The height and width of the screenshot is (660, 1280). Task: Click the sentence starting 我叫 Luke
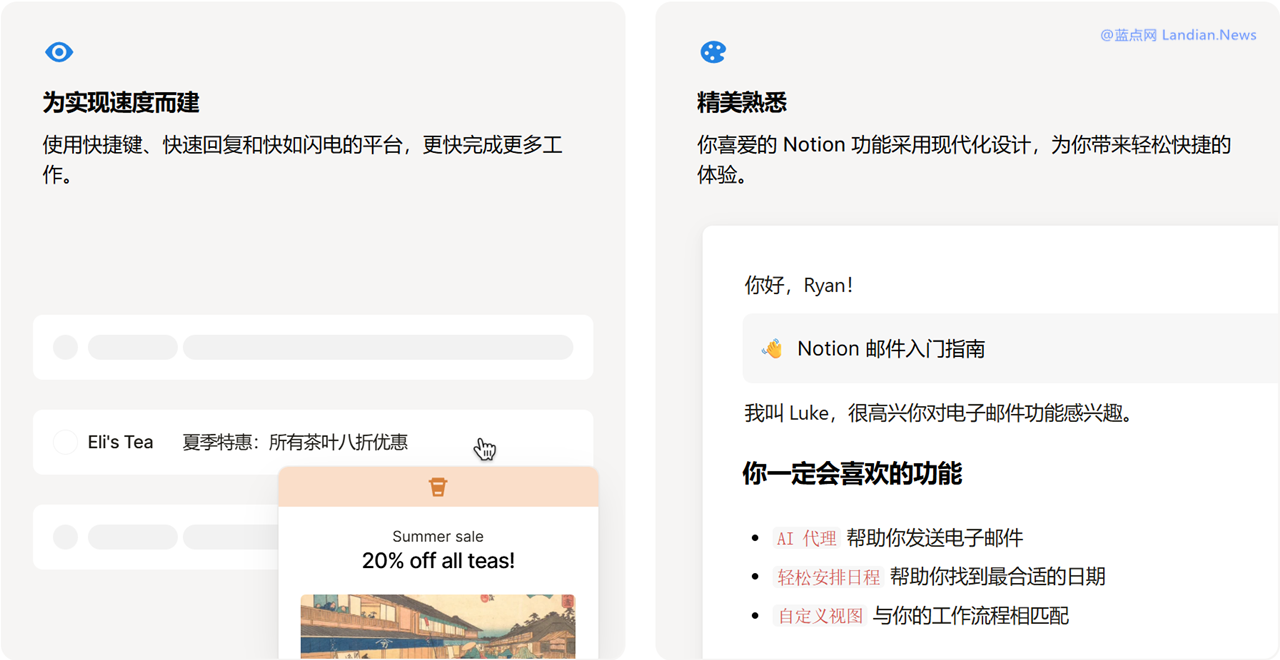939,413
